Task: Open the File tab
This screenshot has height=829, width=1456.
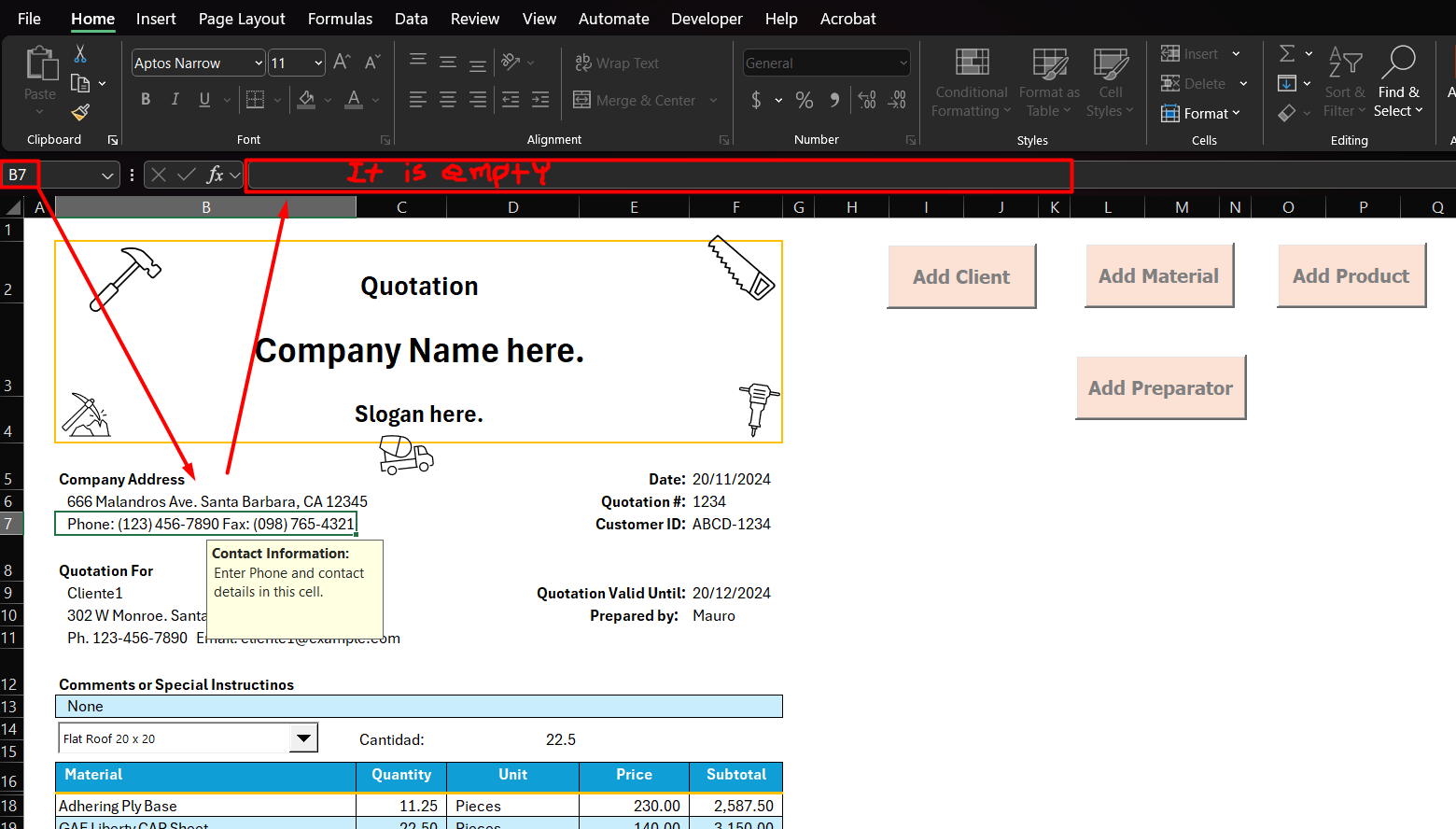Action: 29,19
